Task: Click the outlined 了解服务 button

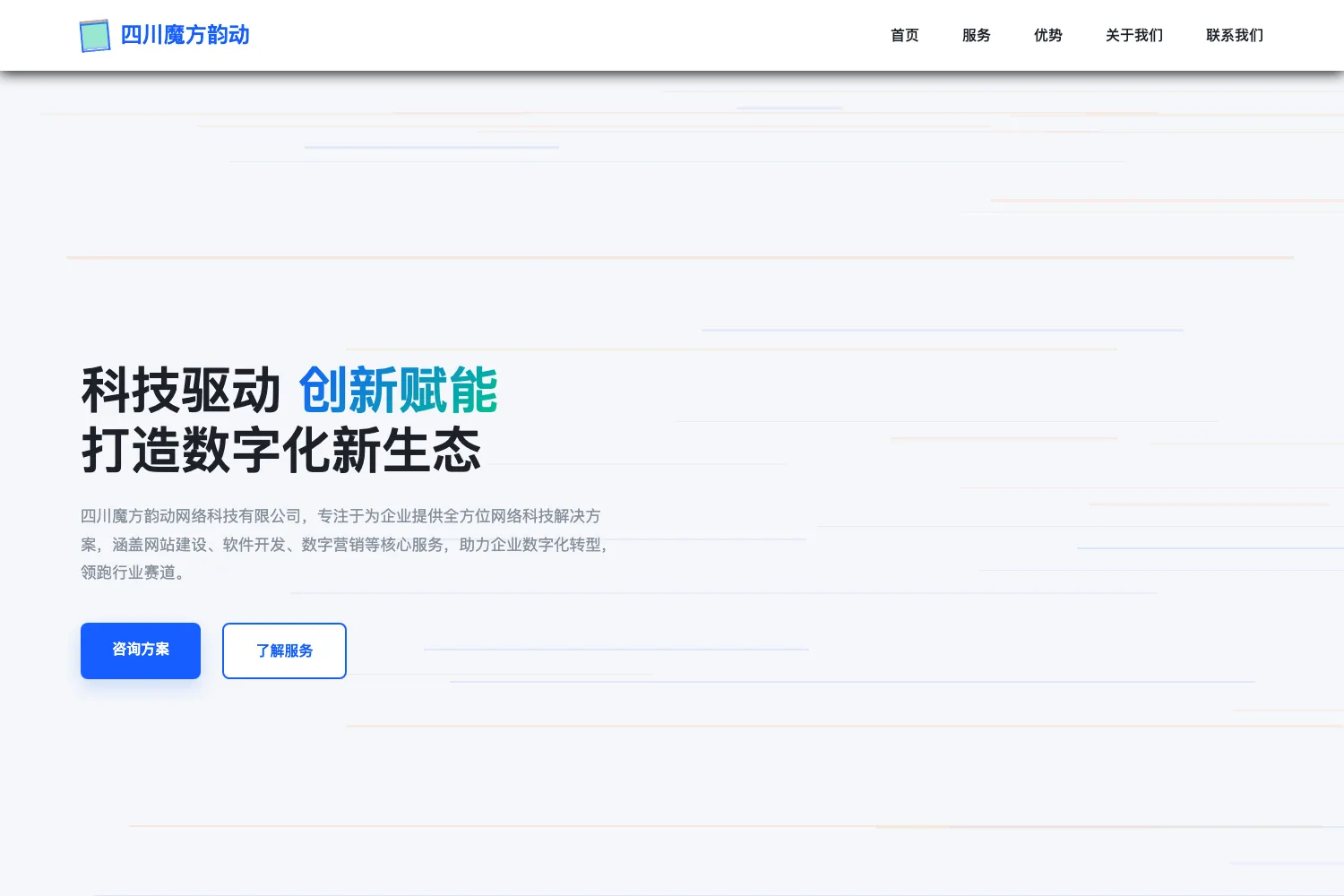Action: coord(284,650)
